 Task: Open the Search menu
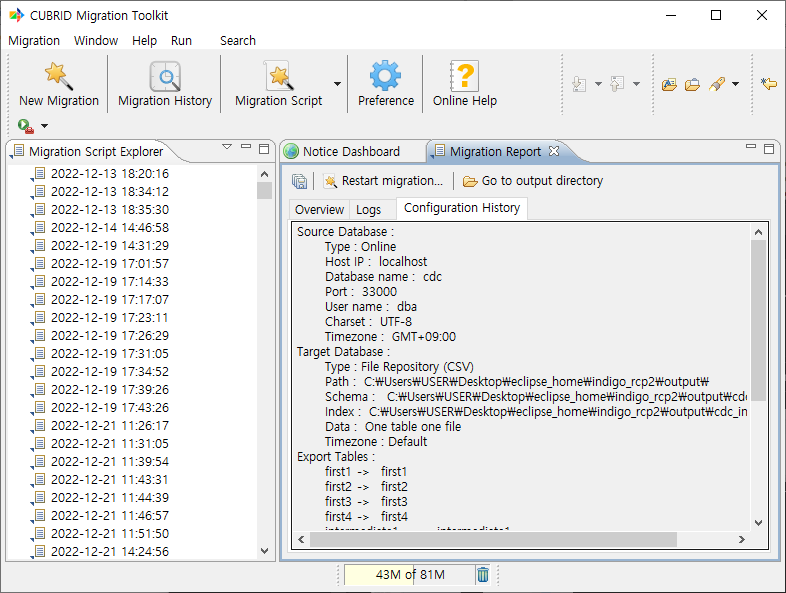pos(238,41)
